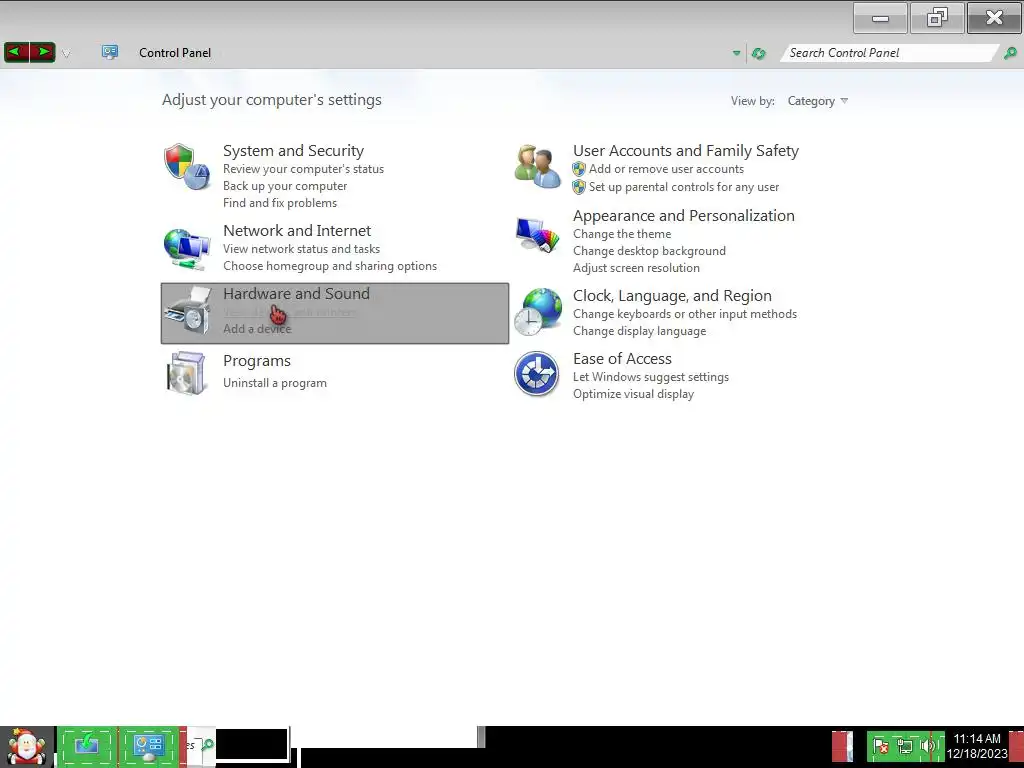Click Back up your computer
Screen dimensions: 1024x768
(x=285, y=186)
